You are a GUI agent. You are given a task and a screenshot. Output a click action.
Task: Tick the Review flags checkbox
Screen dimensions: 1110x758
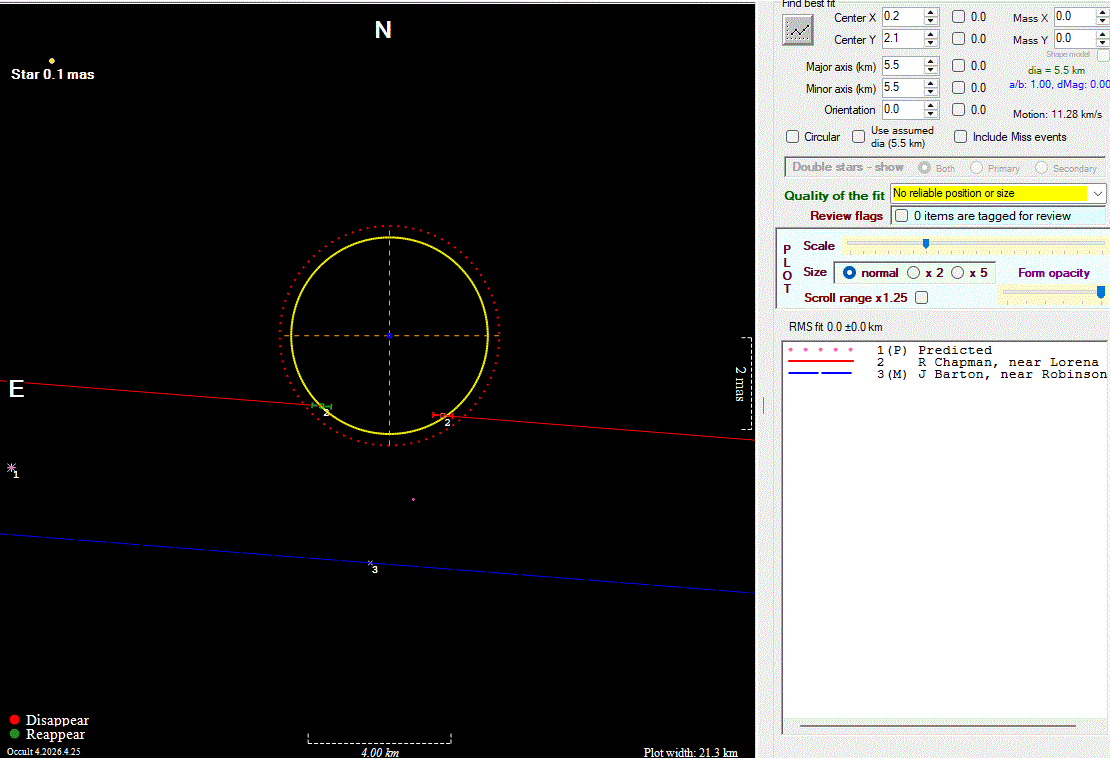[x=901, y=216]
